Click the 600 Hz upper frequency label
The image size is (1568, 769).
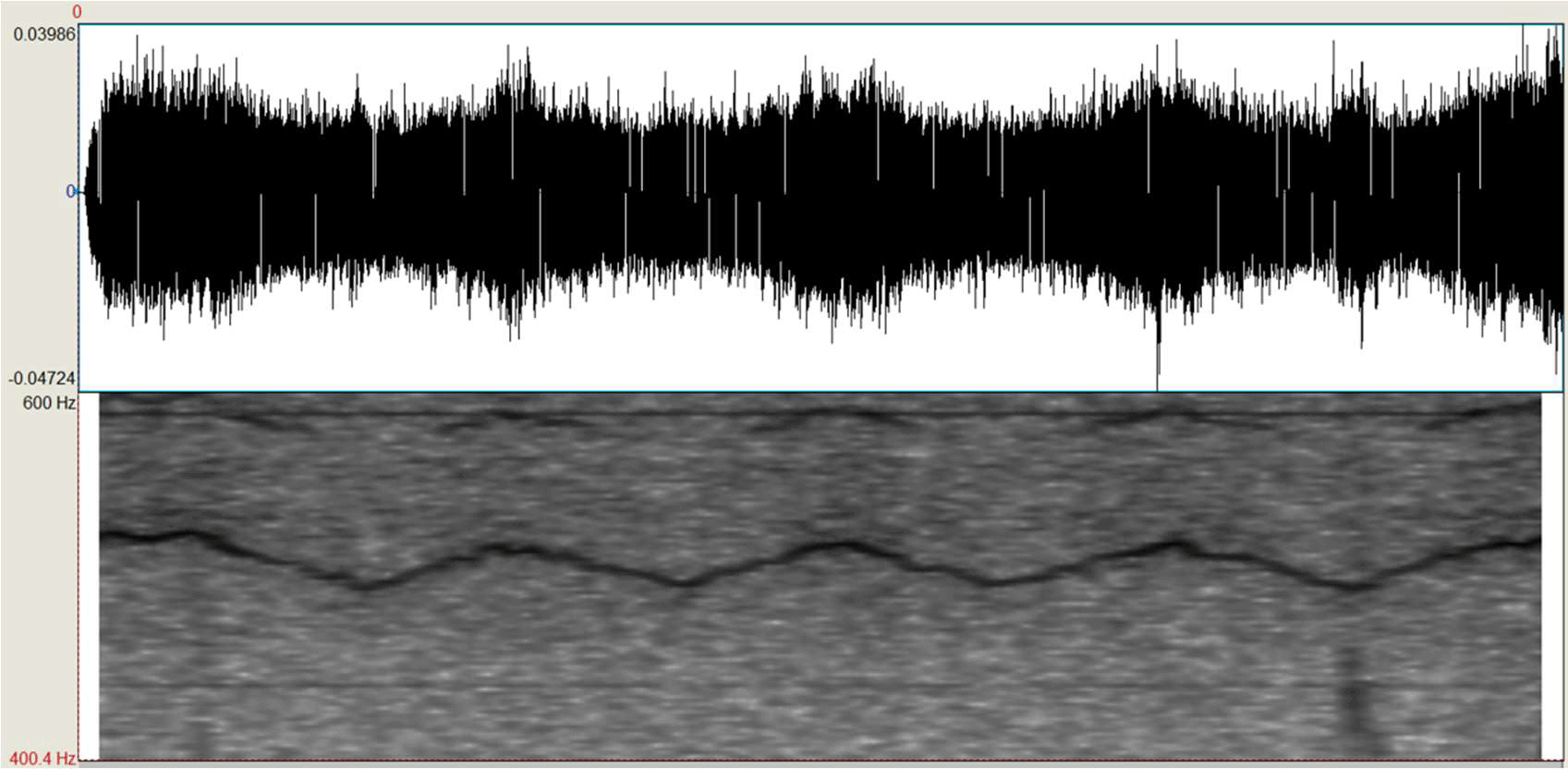pos(49,403)
